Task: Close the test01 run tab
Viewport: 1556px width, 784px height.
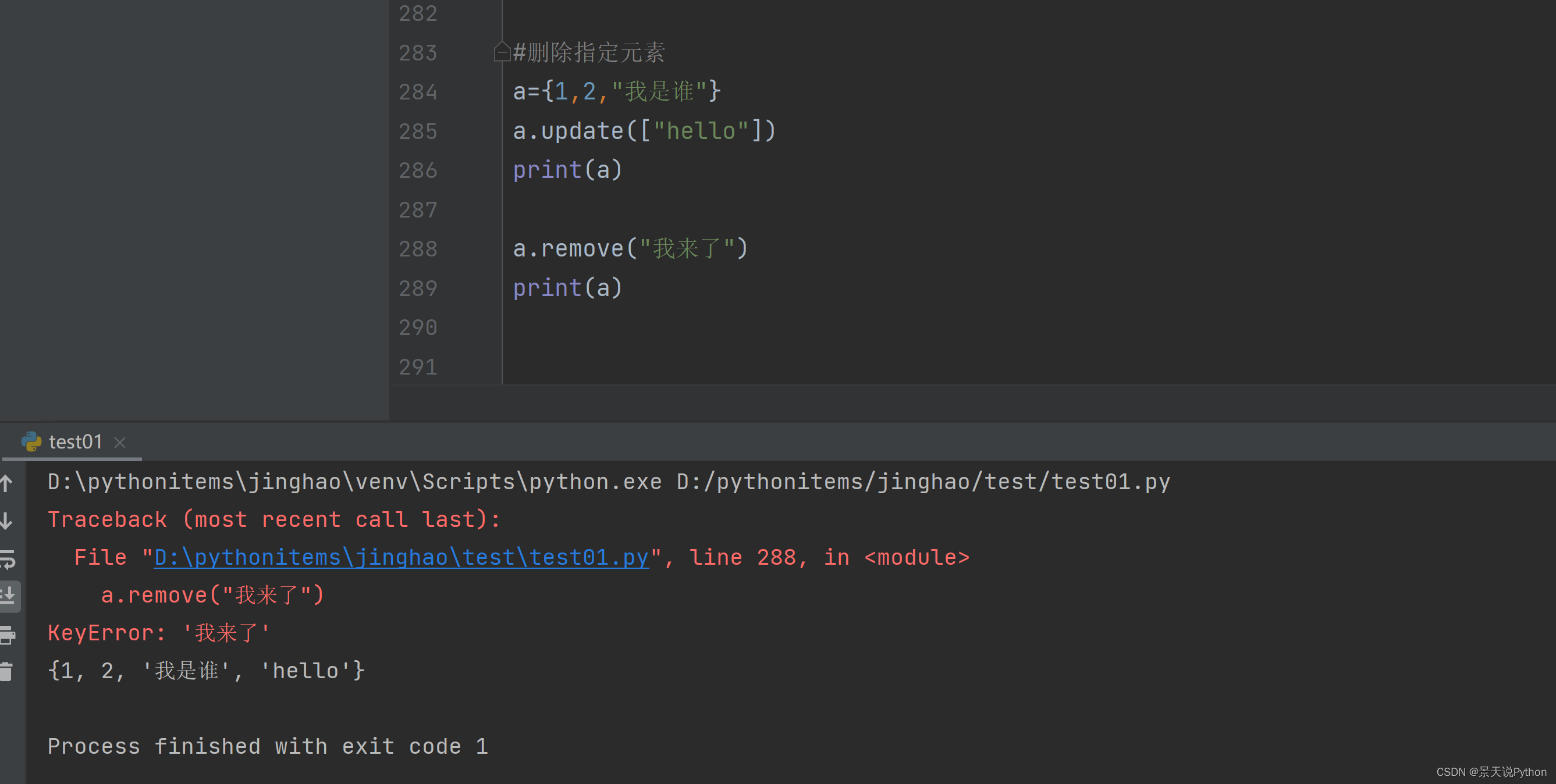Action: [120, 443]
